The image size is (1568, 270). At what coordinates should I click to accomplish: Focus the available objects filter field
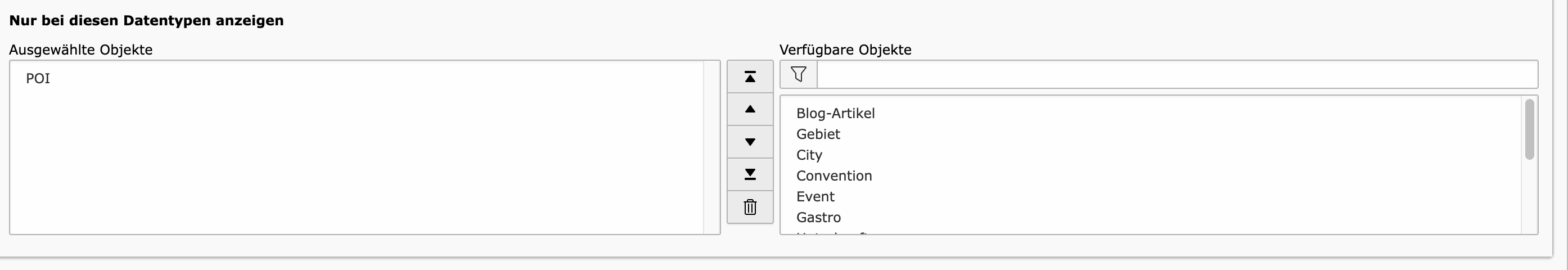coord(1177,74)
